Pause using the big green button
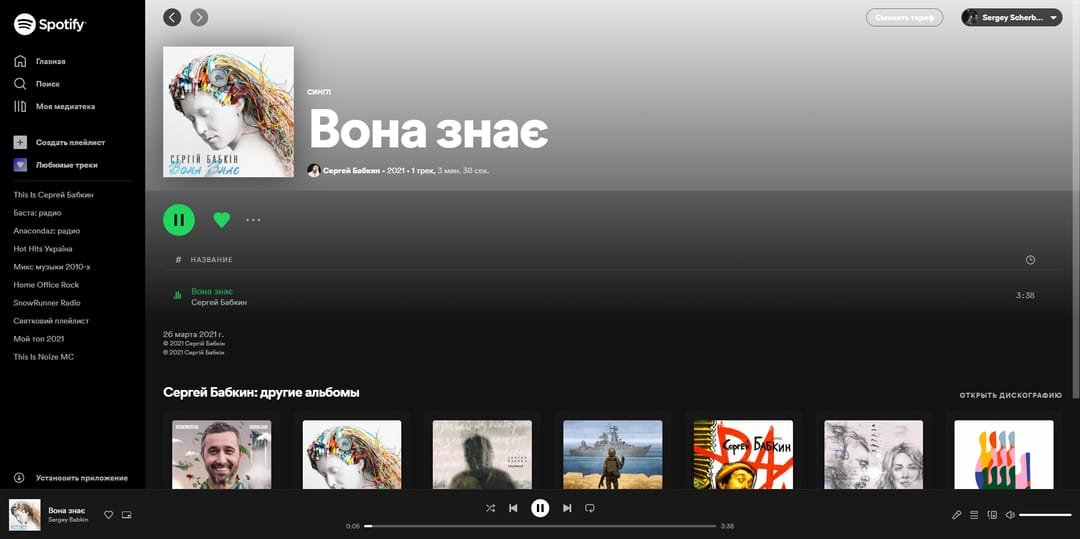The image size is (1080, 539). (179, 220)
